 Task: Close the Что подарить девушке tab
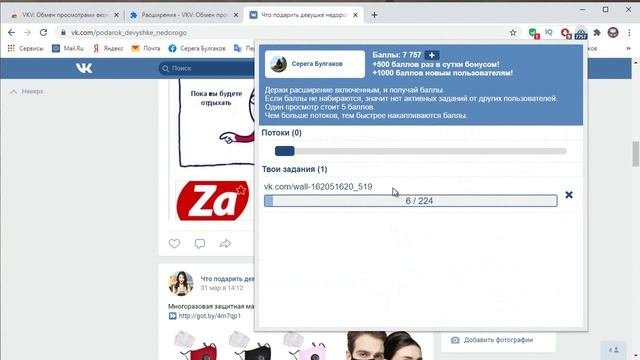pyautogui.click(x=356, y=15)
